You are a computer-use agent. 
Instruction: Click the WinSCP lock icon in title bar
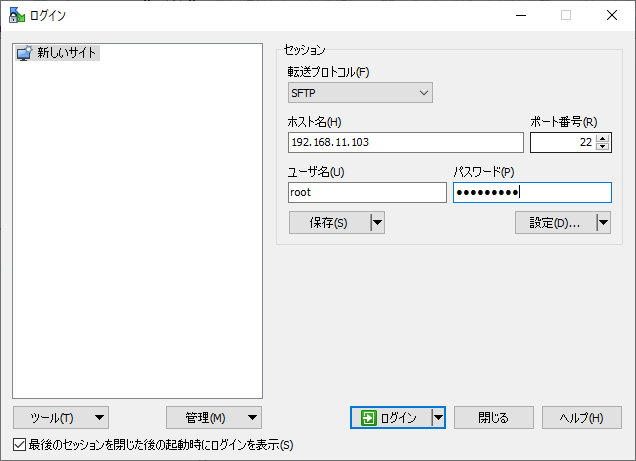(x=15, y=15)
